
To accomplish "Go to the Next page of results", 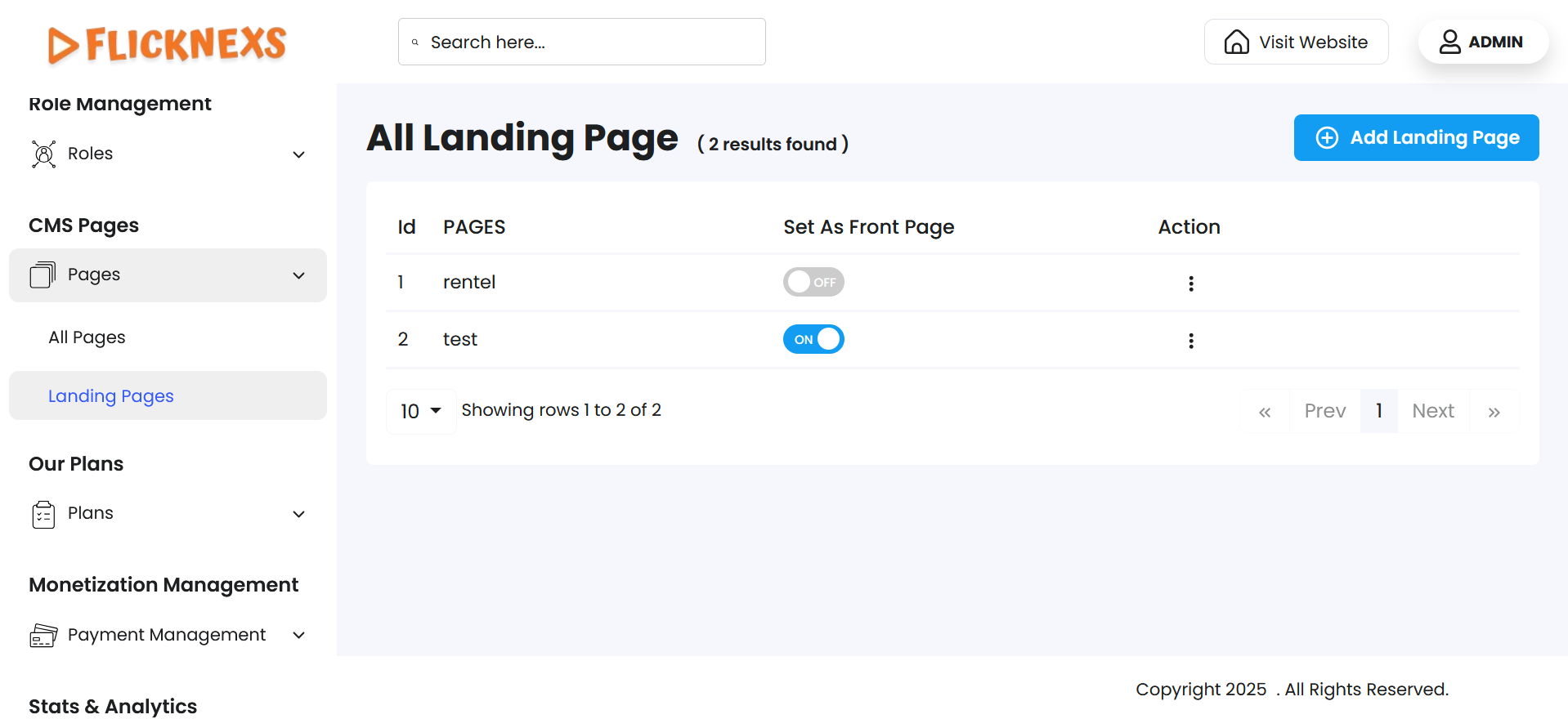I will [x=1432, y=411].
